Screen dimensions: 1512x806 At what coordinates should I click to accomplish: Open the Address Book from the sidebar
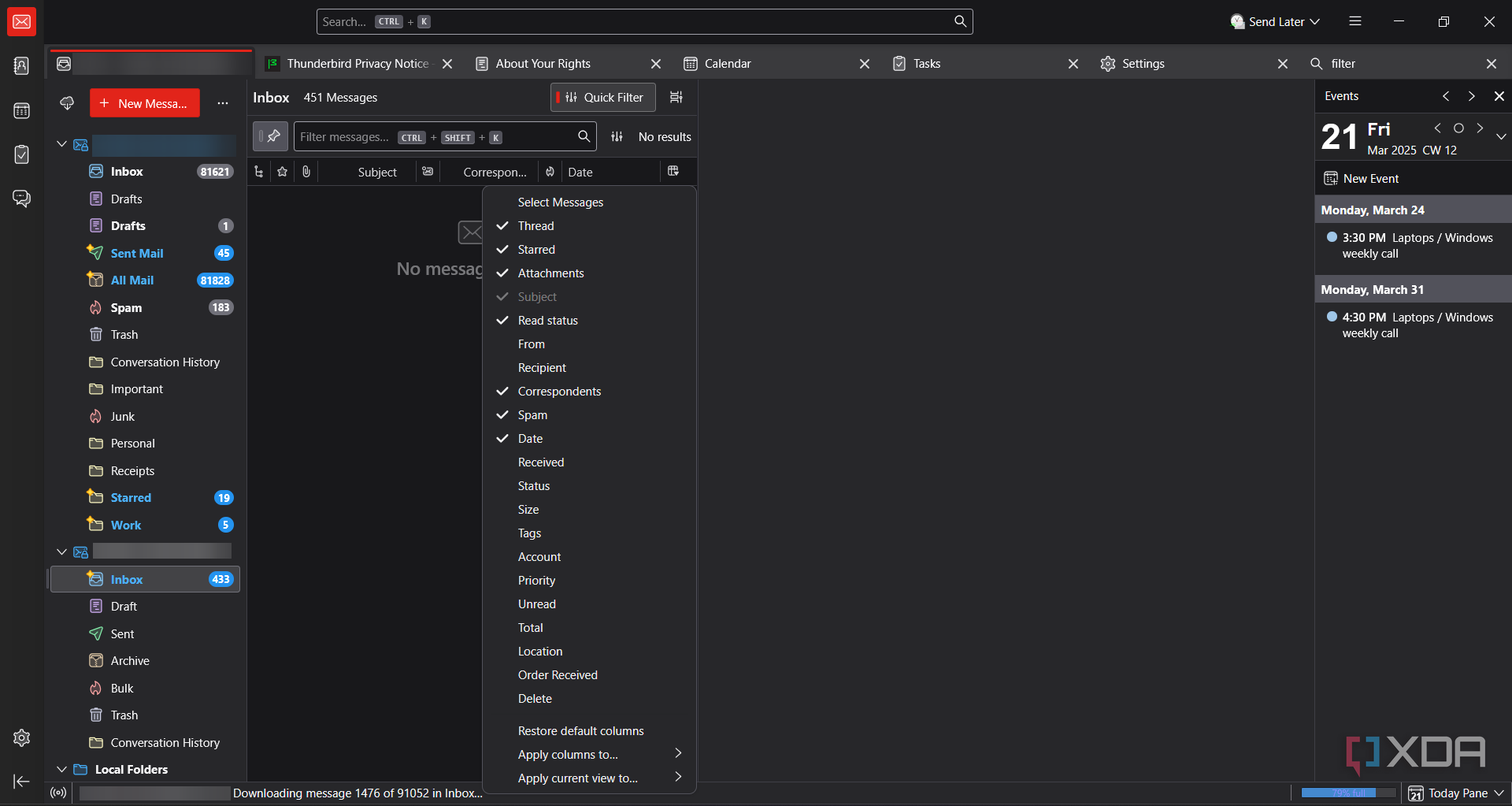(x=22, y=66)
